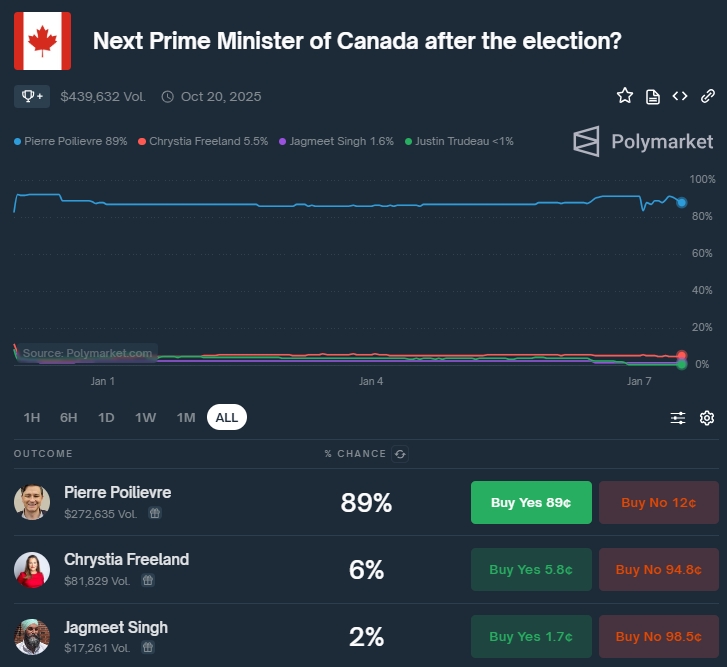Click the refresh icon beside % Chance
This screenshot has height=667, width=727.
(x=401, y=454)
